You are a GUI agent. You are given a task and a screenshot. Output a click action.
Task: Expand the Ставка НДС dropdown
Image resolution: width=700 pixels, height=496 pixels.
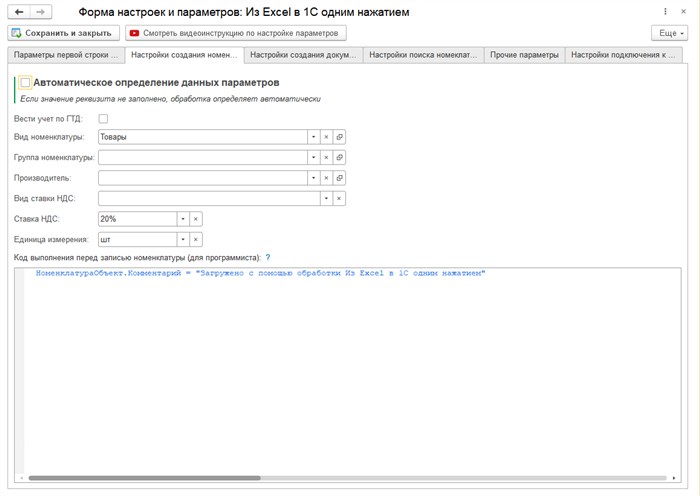pyautogui.click(x=183, y=219)
